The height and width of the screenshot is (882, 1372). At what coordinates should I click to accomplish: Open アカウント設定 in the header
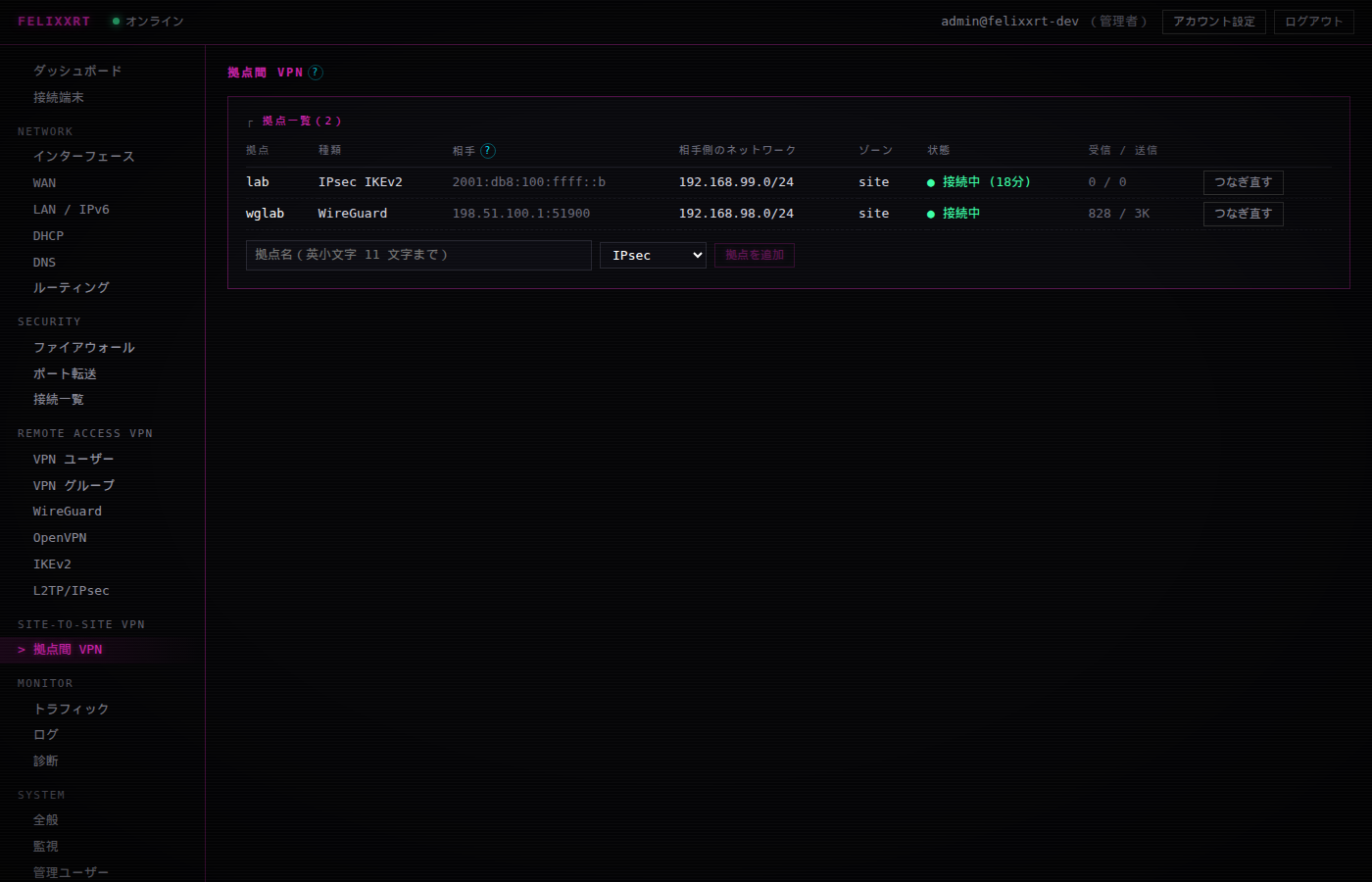pos(1214,22)
